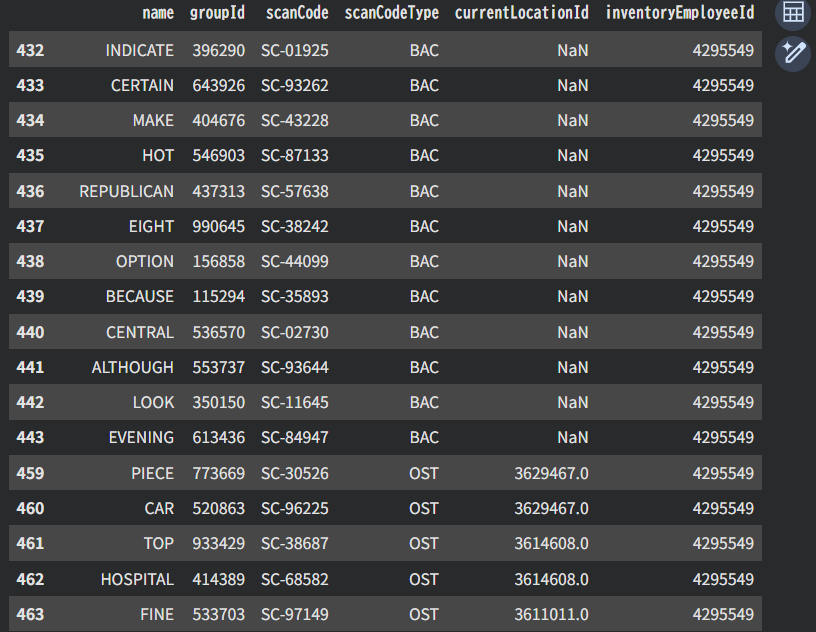The width and height of the screenshot is (816, 632).
Task: Click the interactive table convert icon
Action: 793,13
